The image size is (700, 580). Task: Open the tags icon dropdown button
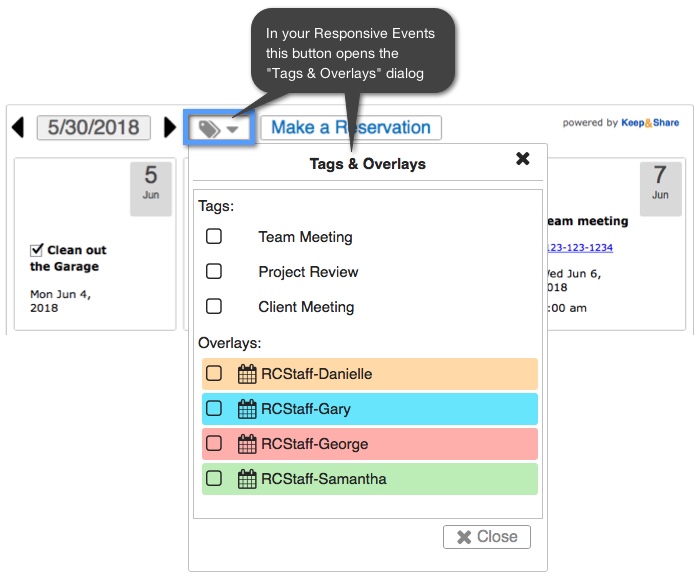click(219, 128)
